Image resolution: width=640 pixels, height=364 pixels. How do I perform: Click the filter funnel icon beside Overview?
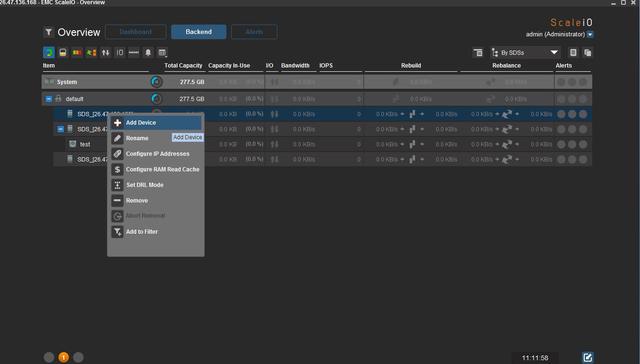point(48,32)
